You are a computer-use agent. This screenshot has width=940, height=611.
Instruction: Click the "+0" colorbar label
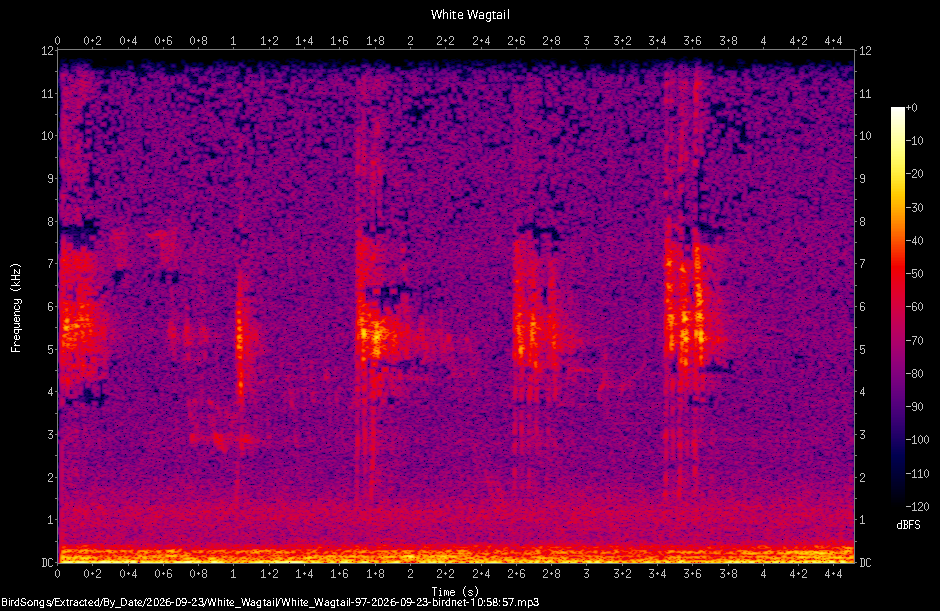(x=911, y=108)
